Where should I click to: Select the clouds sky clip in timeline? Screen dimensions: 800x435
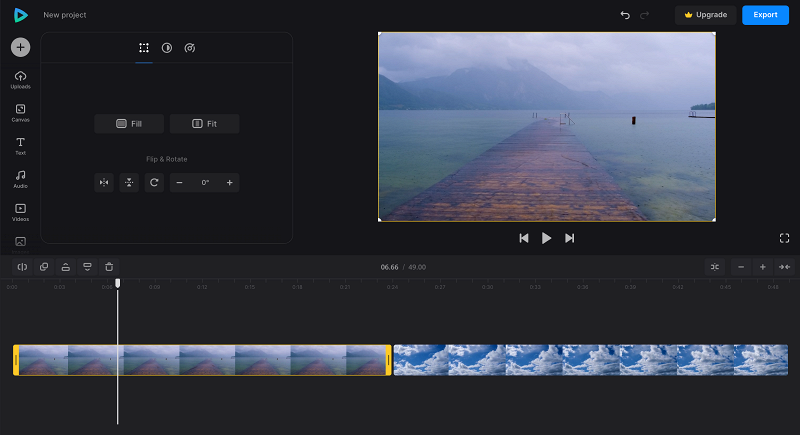pyautogui.click(x=591, y=360)
